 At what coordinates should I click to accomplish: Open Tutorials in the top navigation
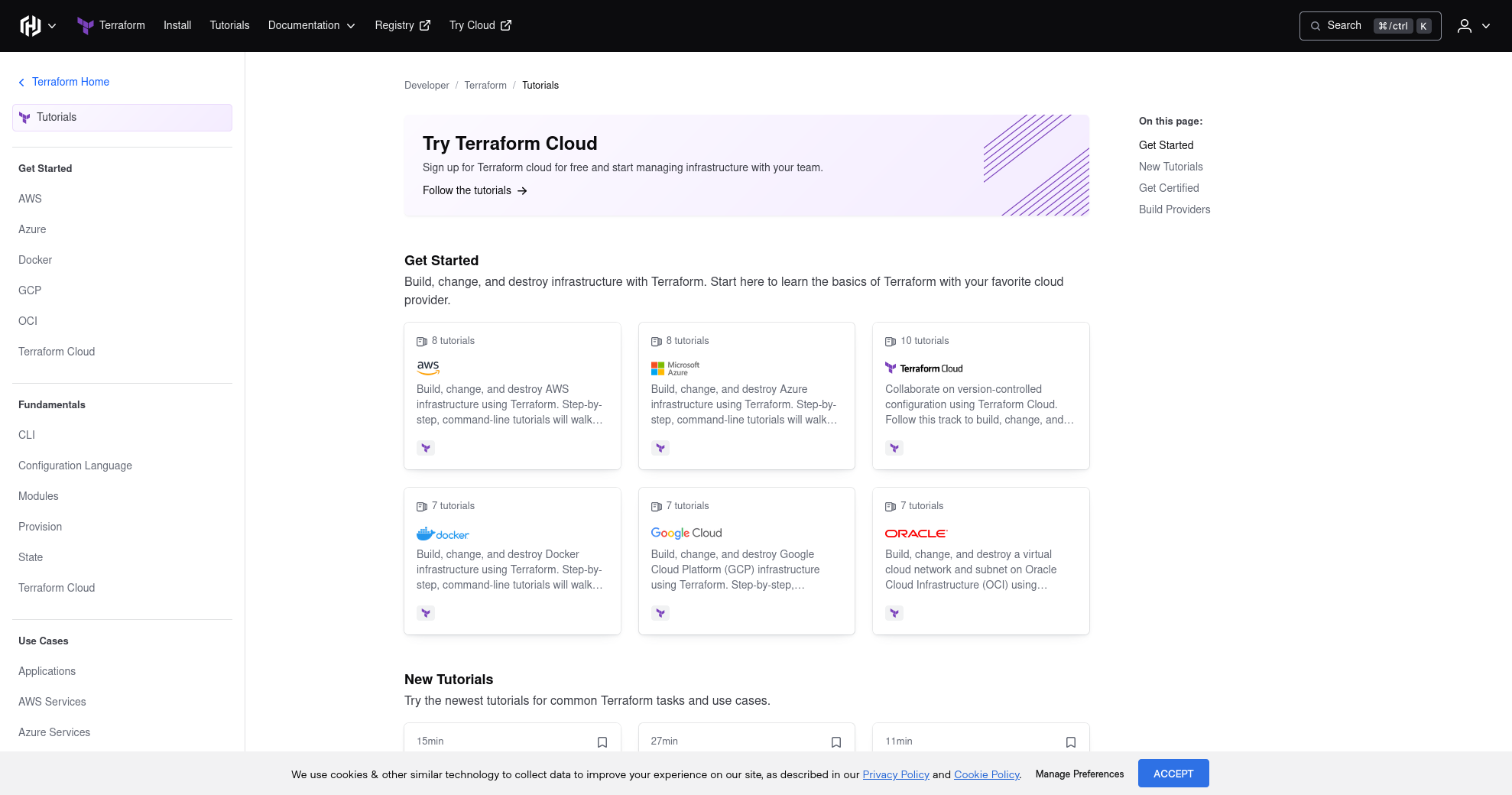click(229, 25)
